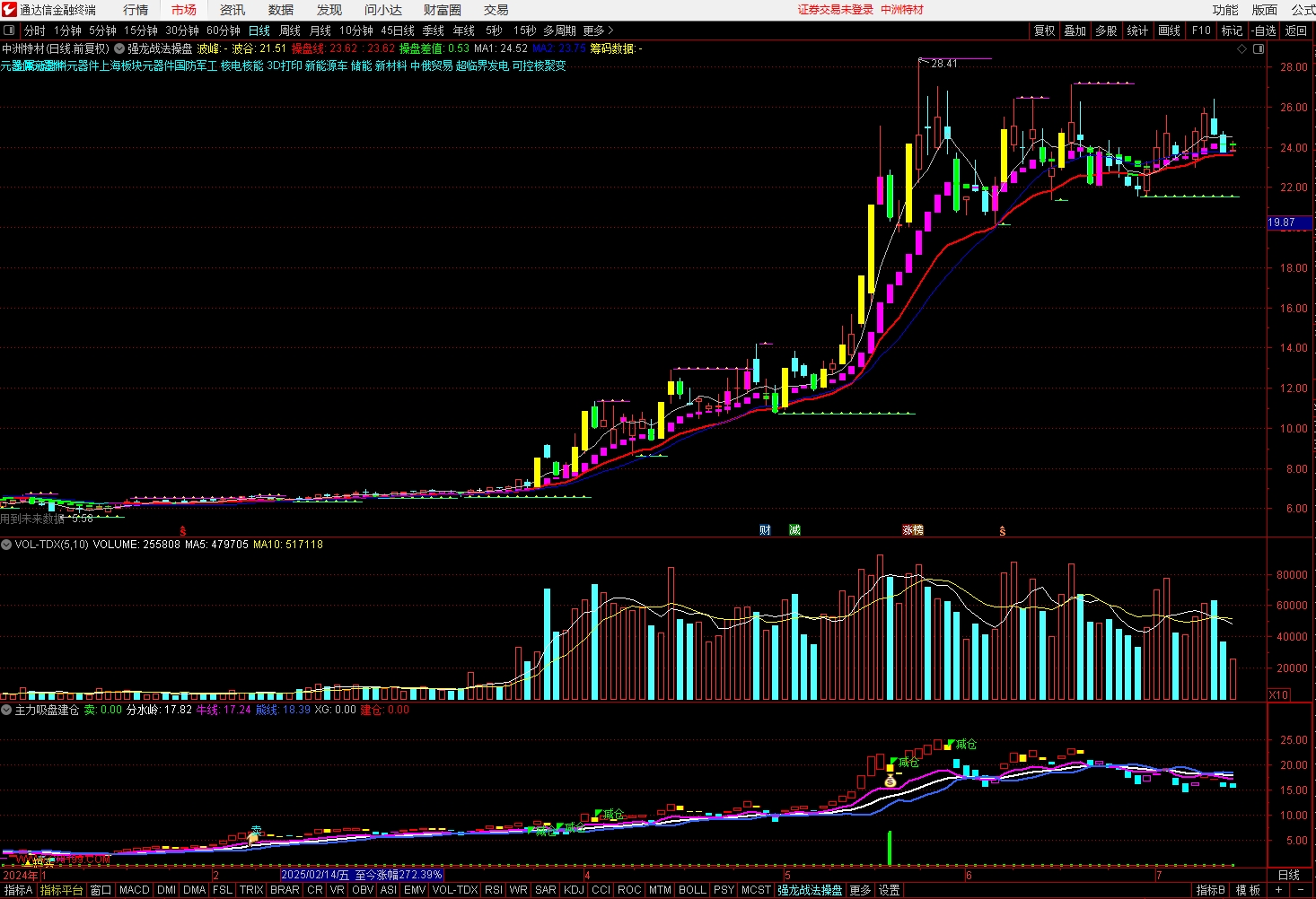The height and width of the screenshot is (899, 1316).
Task: Open the 问小达 menu
Action: point(383,10)
